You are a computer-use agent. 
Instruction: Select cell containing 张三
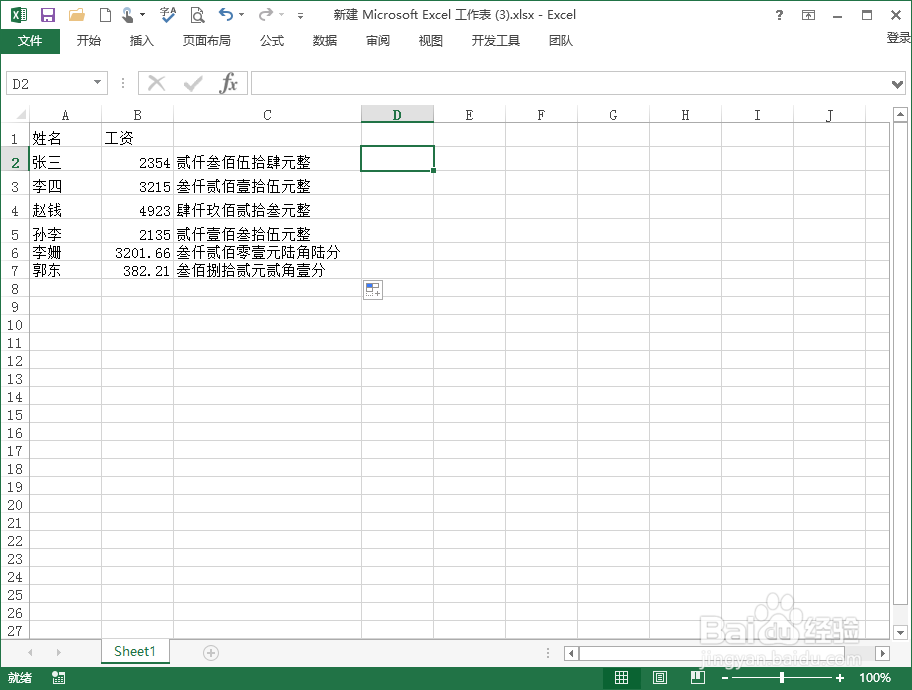(65, 161)
